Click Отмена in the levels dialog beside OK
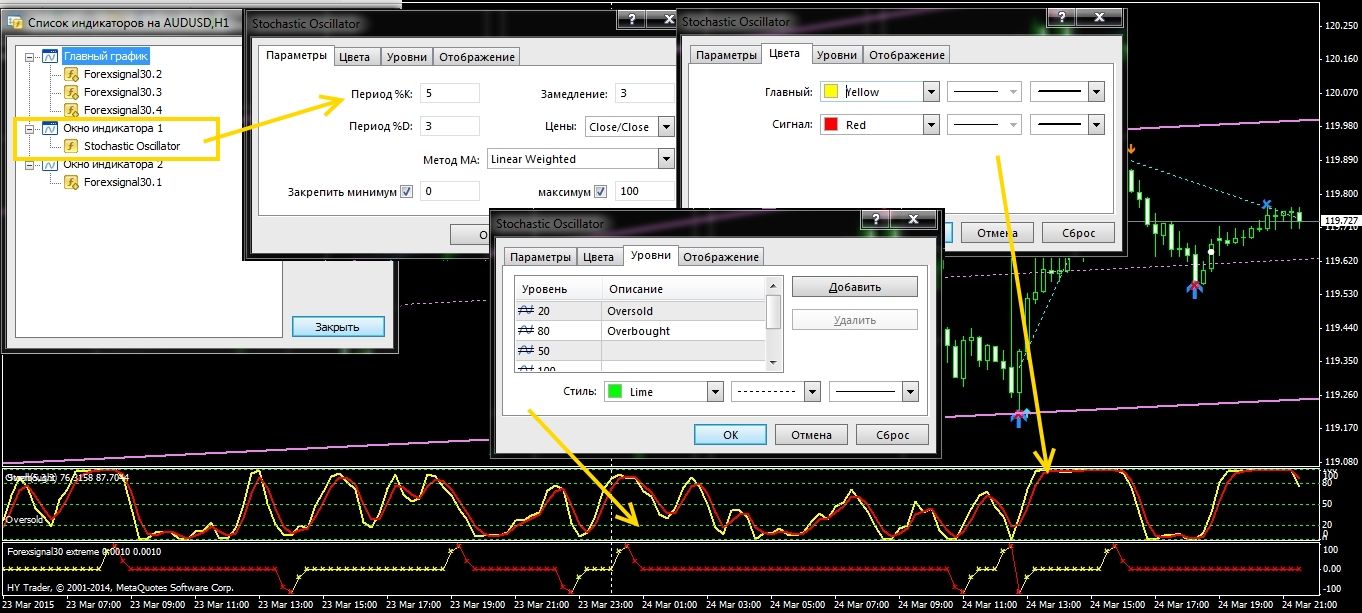 click(x=811, y=435)
